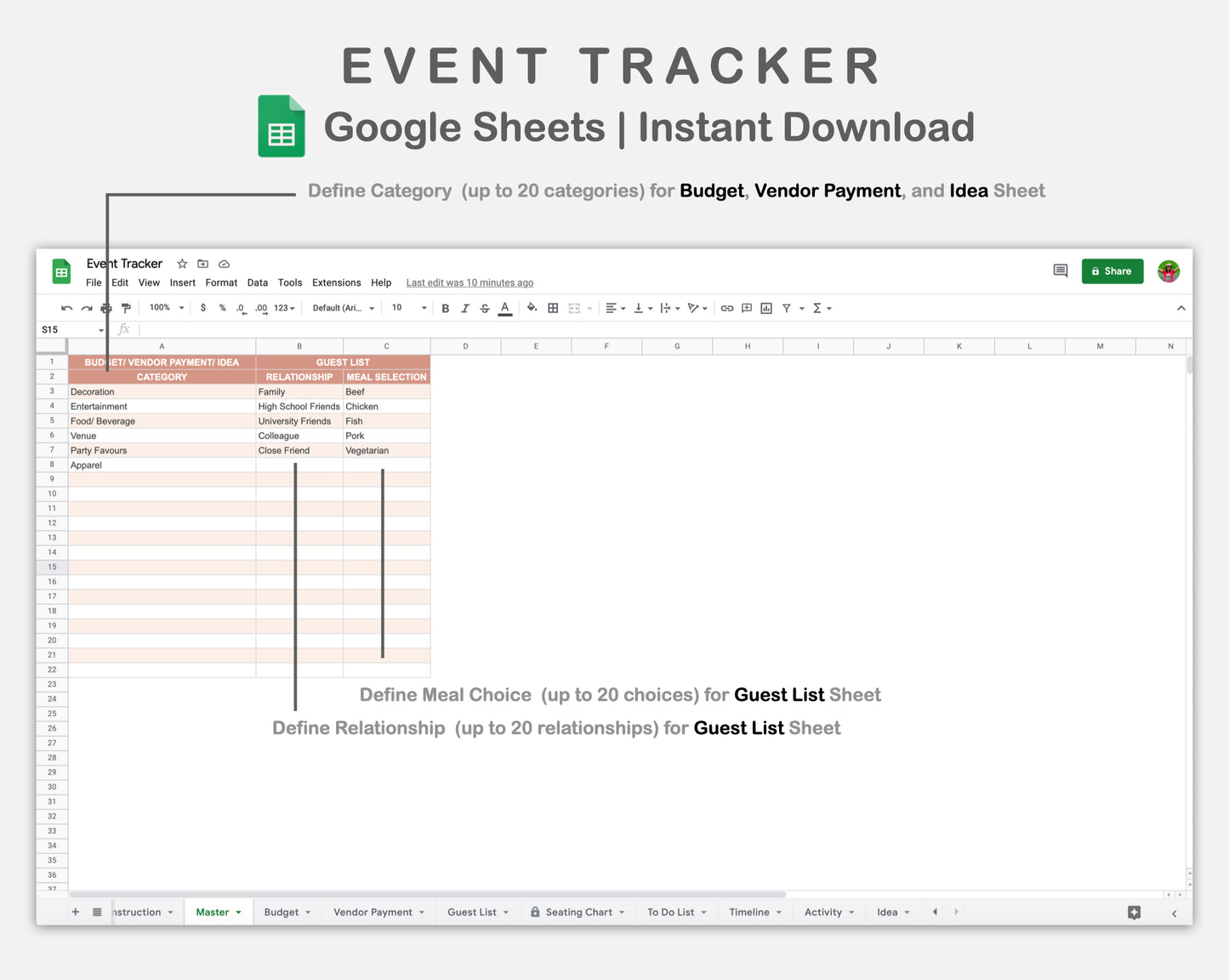The width and height of the screenshot is (1229, 980).
Task: Select the italic formatting icon
Action: 465,308
